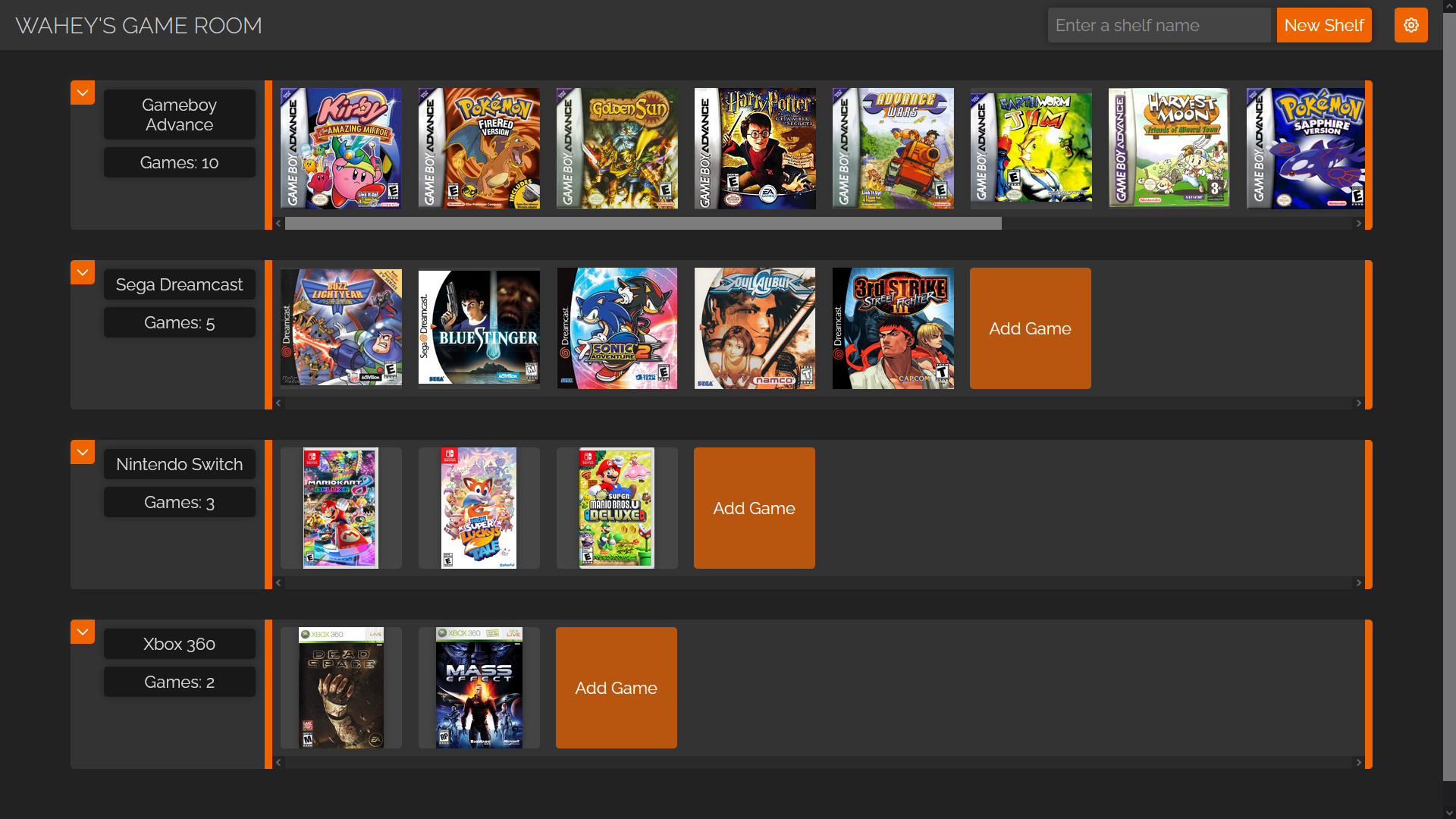
Task: Click the 'Games: 2' count label
Action: tap(180, 682)
